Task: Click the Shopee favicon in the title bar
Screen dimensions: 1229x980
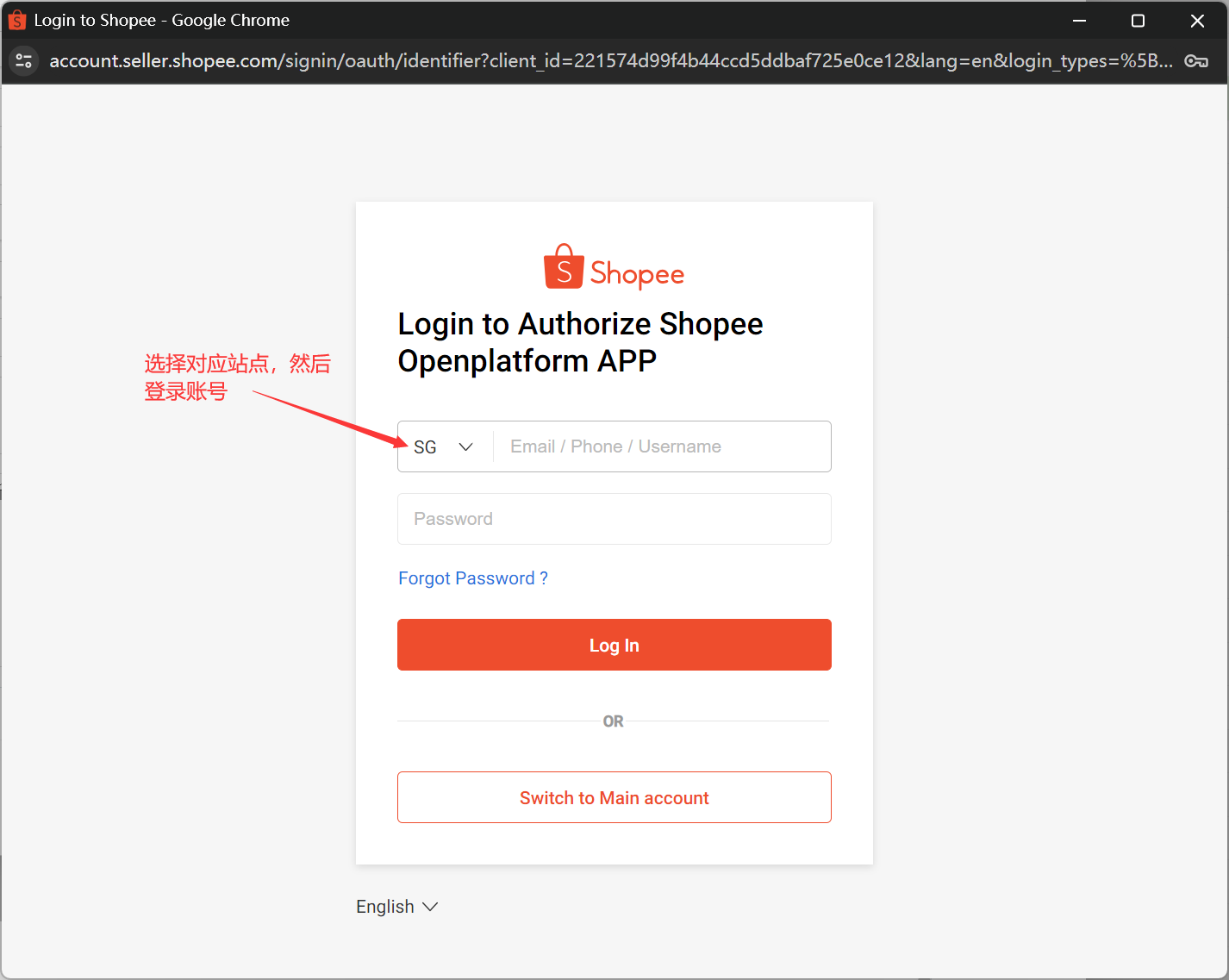Action: click(17, 19)
